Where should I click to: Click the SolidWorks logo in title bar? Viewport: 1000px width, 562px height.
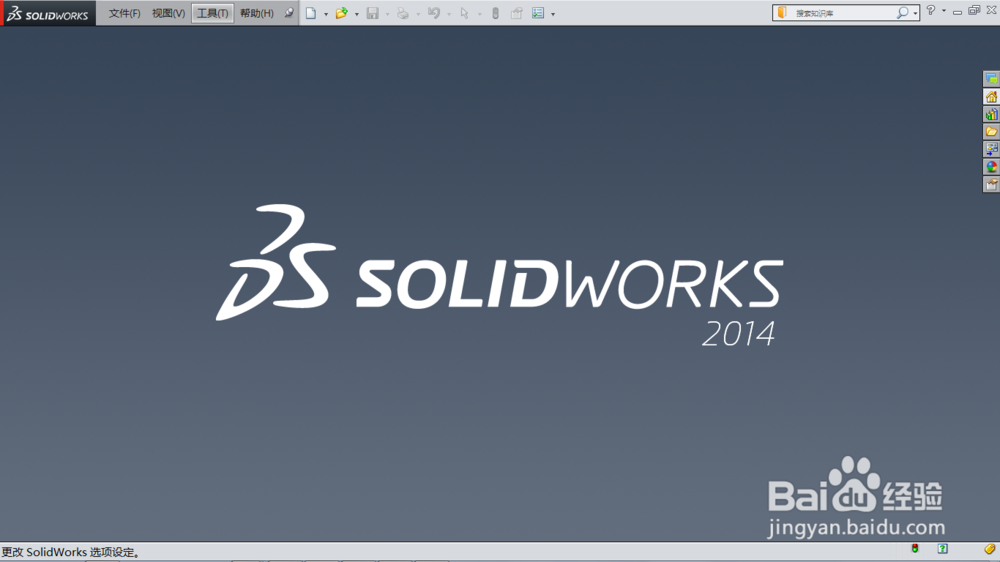pyautogui.click(x=48, y=14)
